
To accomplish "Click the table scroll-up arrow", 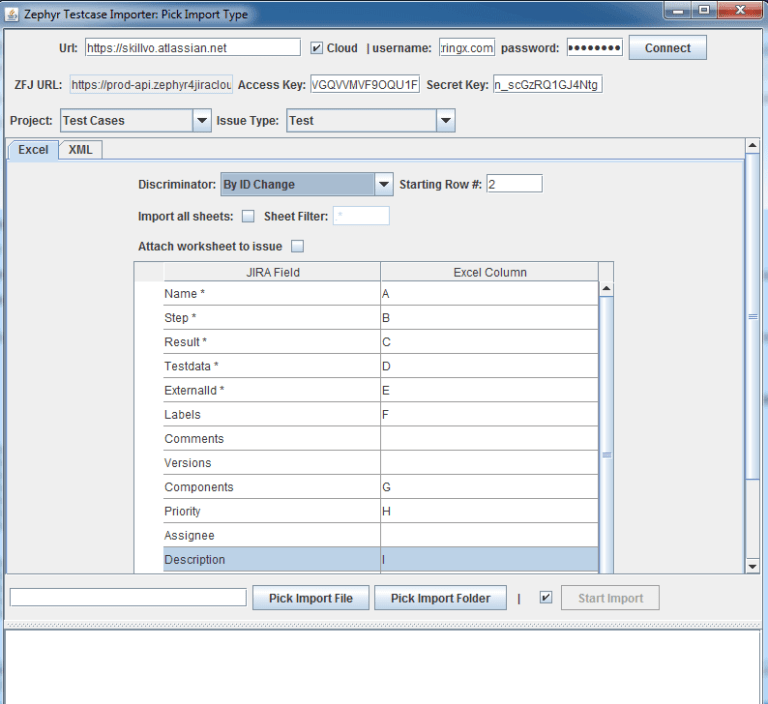I will 606,290.
